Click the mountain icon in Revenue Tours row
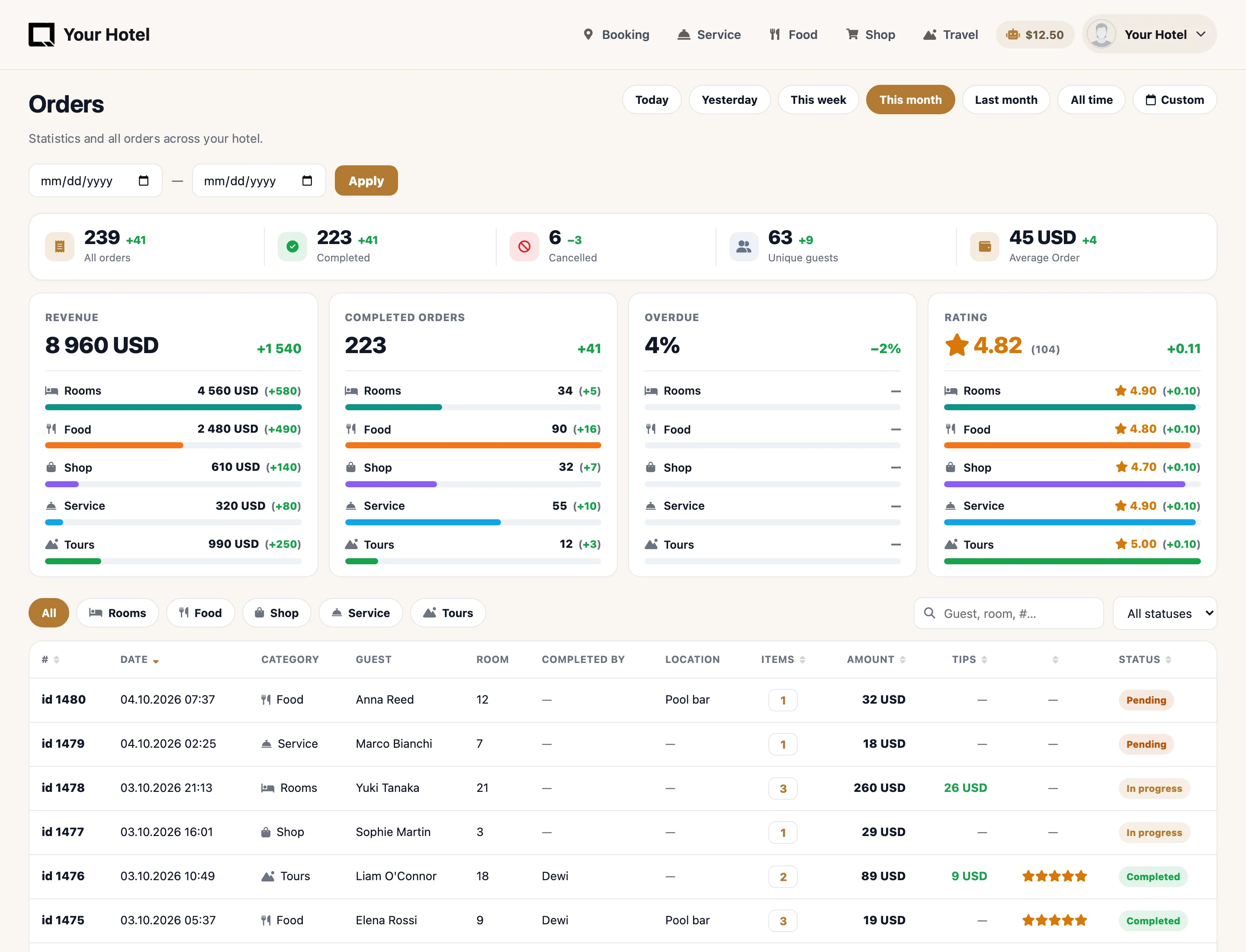This screenshot has width=1246, height=952. (51, 544)
